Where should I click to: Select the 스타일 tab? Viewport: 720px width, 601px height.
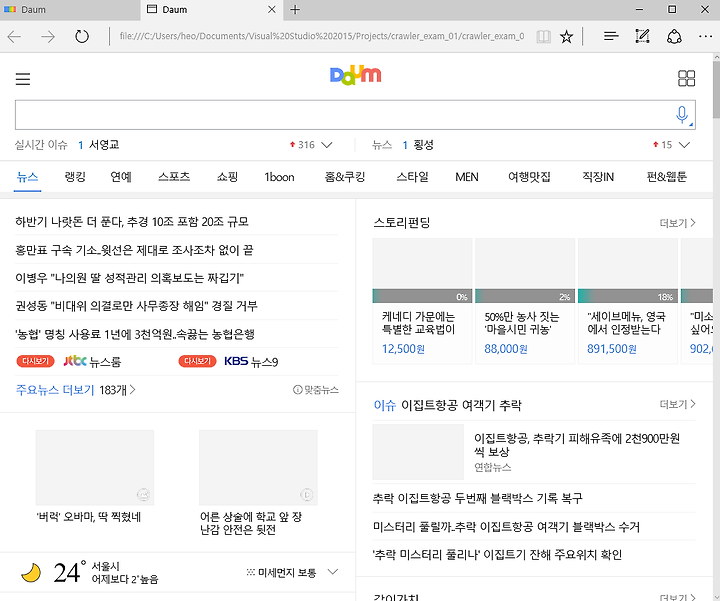pyautogui.click(x=412, y=177)
